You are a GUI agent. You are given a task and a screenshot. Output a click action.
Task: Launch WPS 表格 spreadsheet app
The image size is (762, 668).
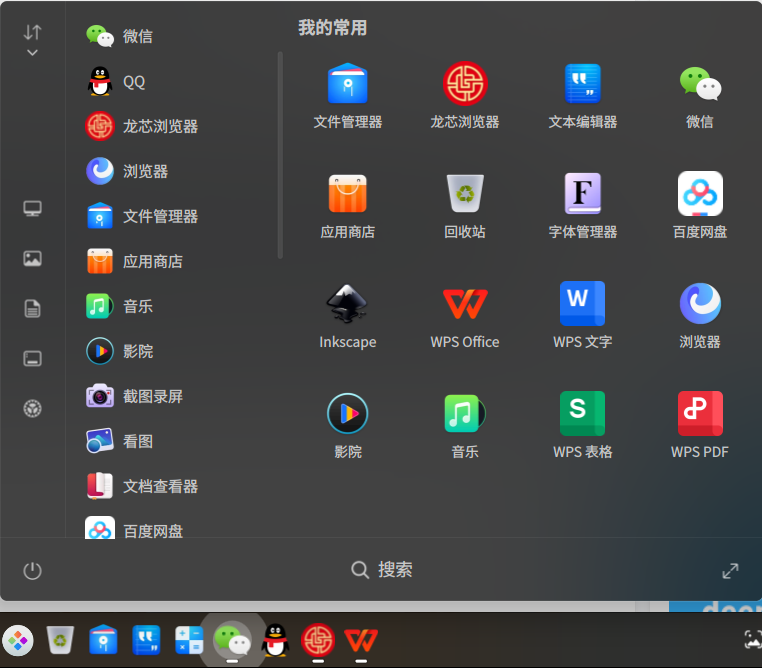(583, 427)
